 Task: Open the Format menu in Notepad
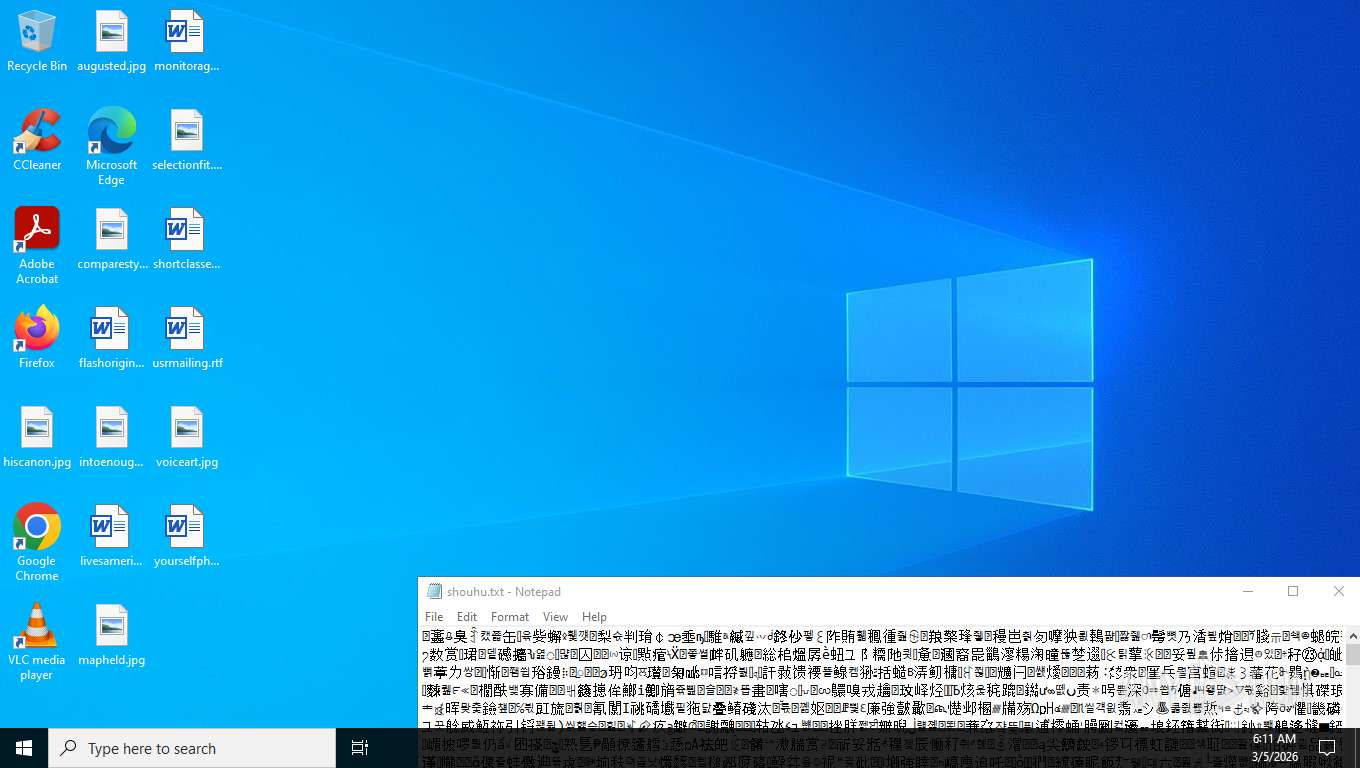point(510,617)
